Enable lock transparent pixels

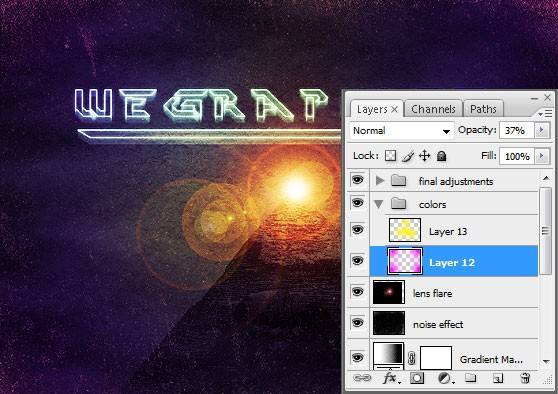click(390, 156)
